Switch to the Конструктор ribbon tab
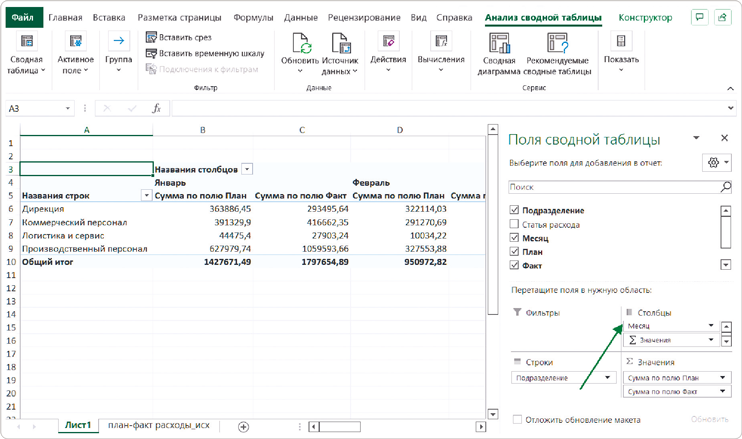 [645, 18]
